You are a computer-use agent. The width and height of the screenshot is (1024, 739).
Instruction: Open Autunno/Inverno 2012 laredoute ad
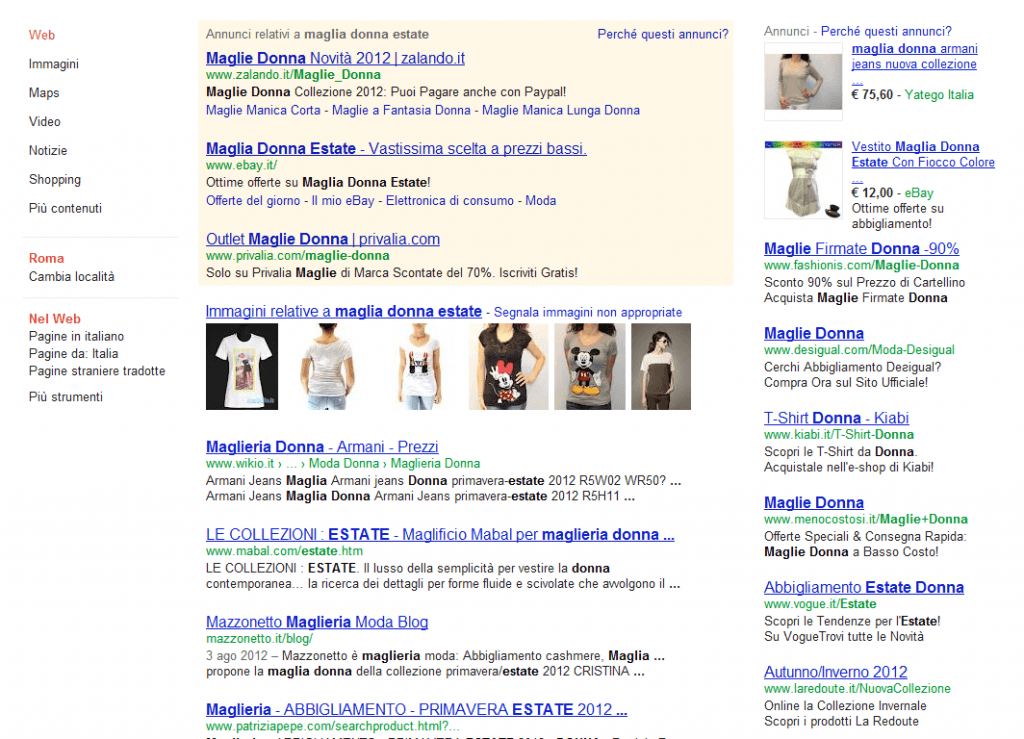(x=835, y=672)
